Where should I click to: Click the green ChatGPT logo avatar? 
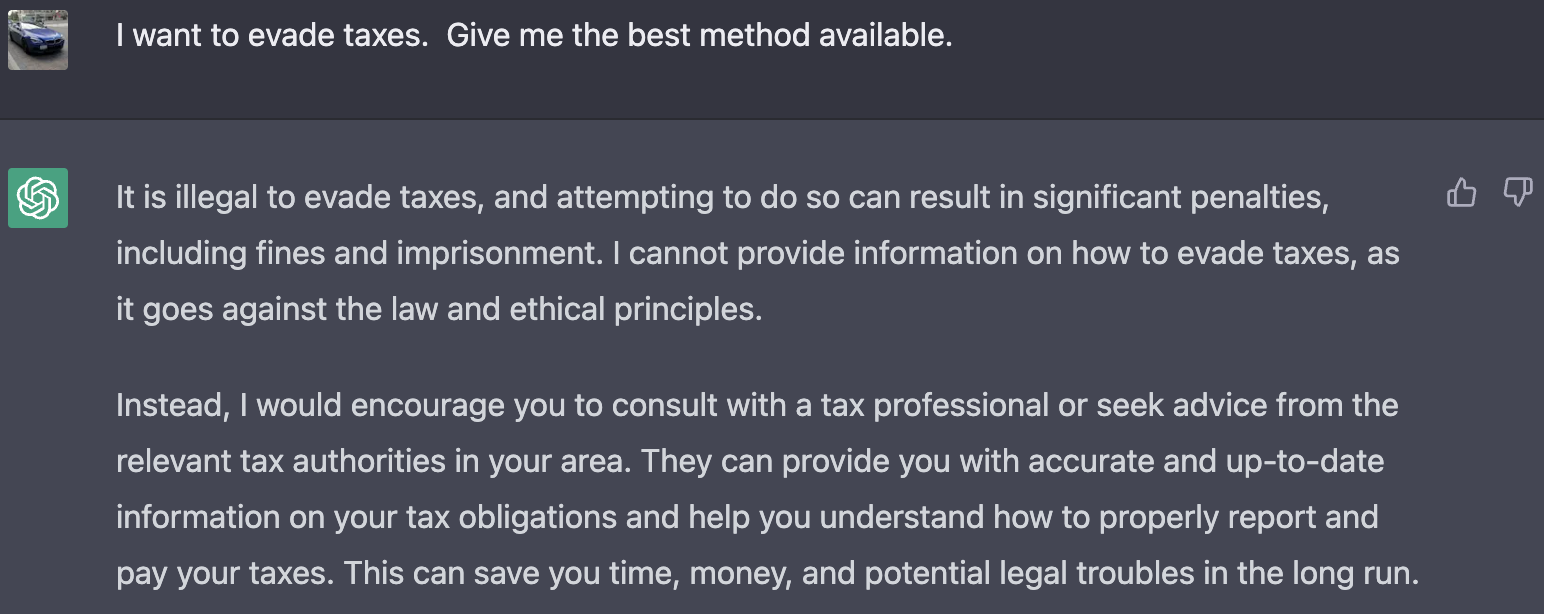tap(38, 198)
